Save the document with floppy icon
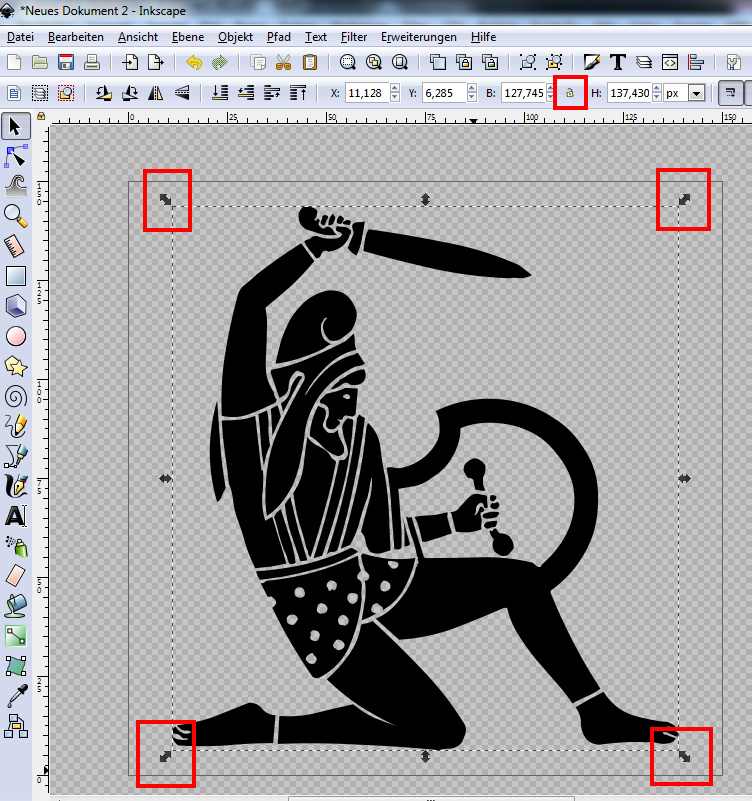This screenshot has height=801, width=752. pos(66,62)
